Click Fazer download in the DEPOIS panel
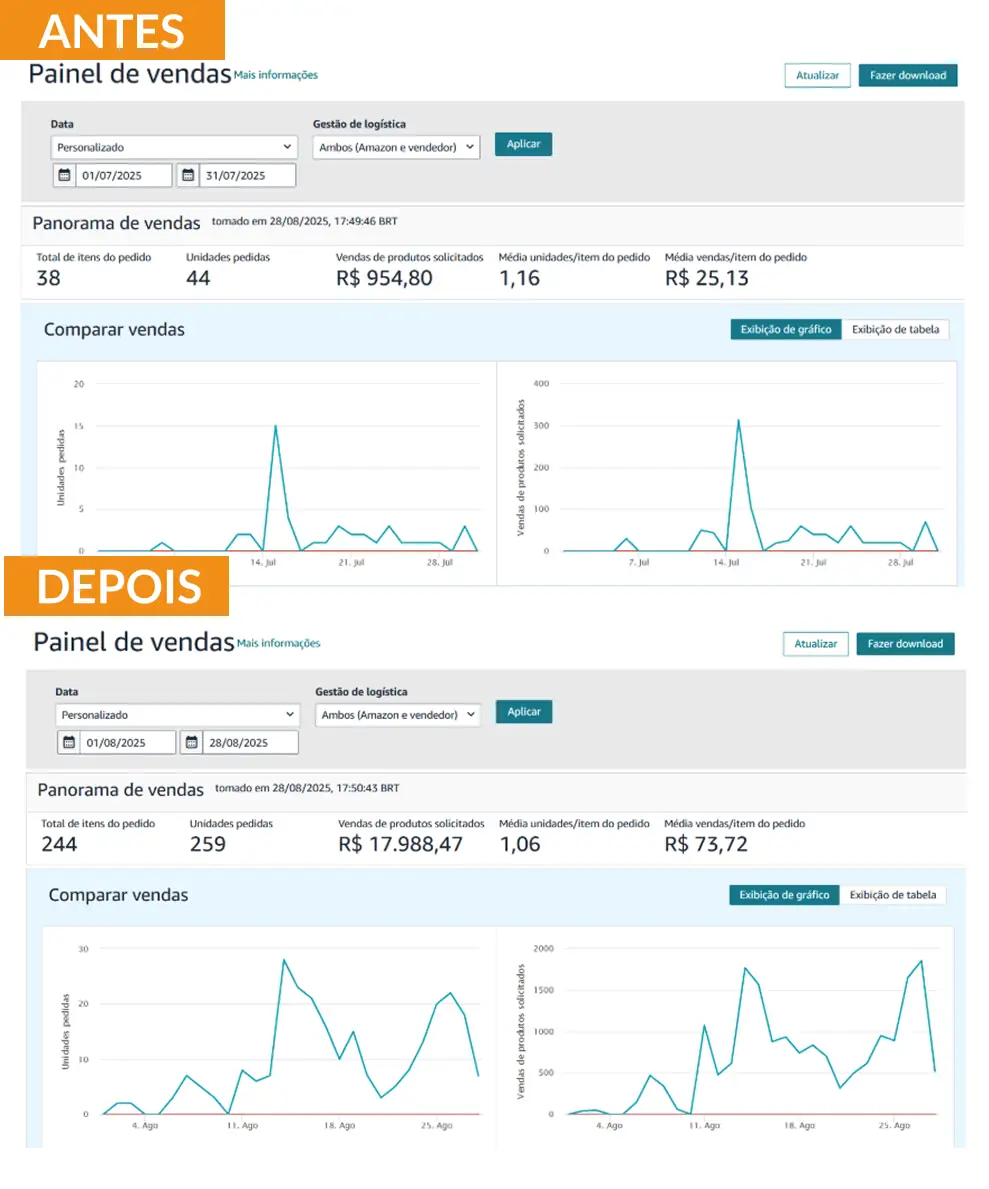989x1189 pixels. coord(905,644)
